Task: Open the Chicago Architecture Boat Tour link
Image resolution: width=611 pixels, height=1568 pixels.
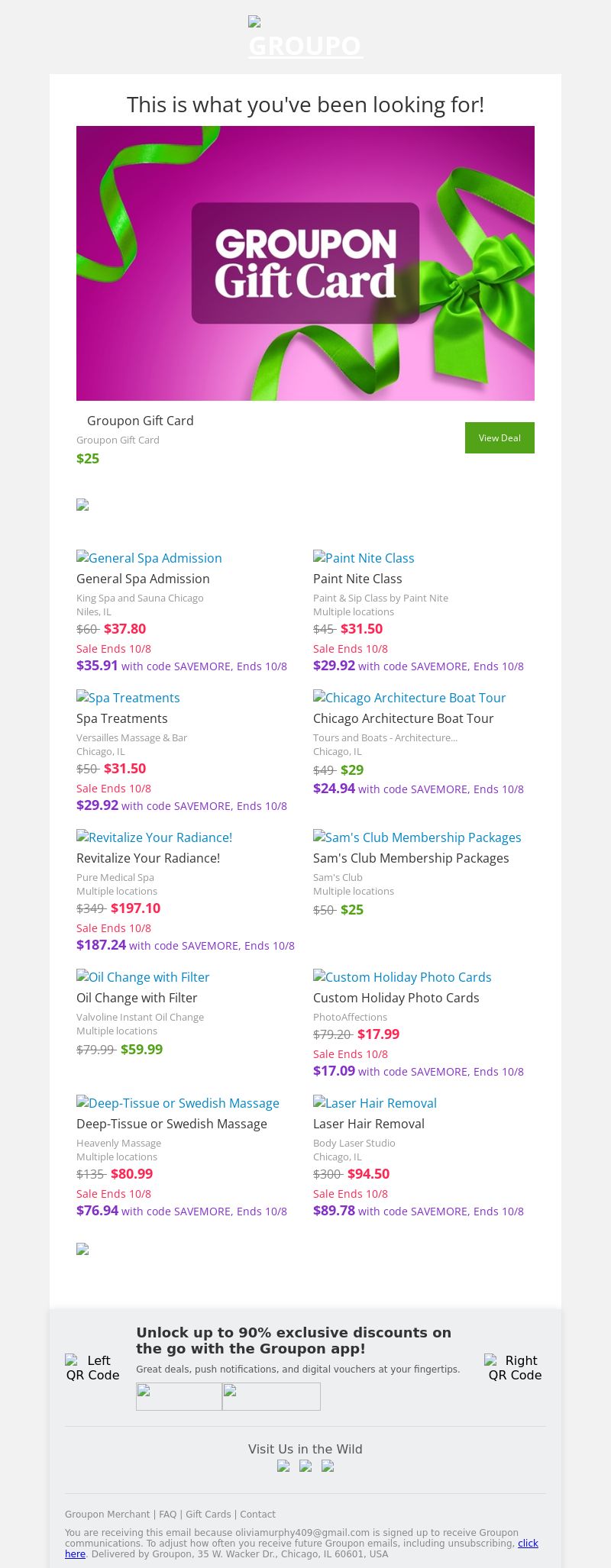Action: point(409,698)
